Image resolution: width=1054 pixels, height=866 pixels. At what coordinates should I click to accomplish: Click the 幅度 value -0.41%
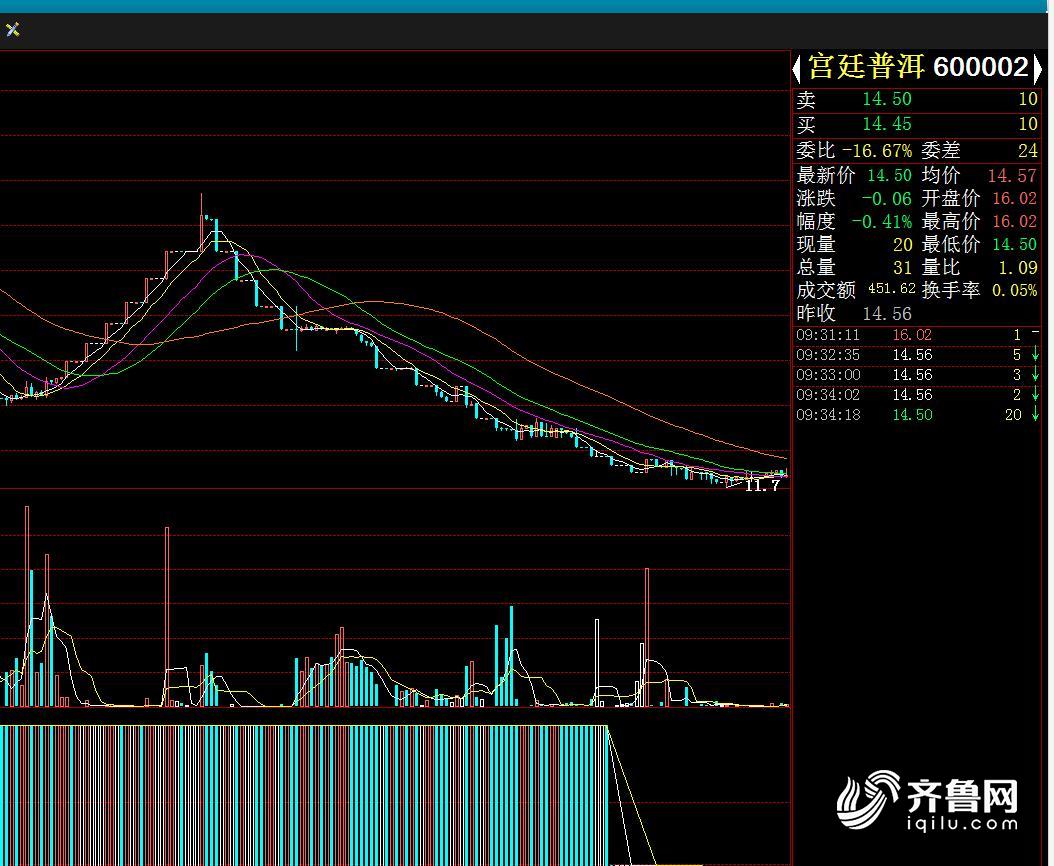(x=882, y=221)
